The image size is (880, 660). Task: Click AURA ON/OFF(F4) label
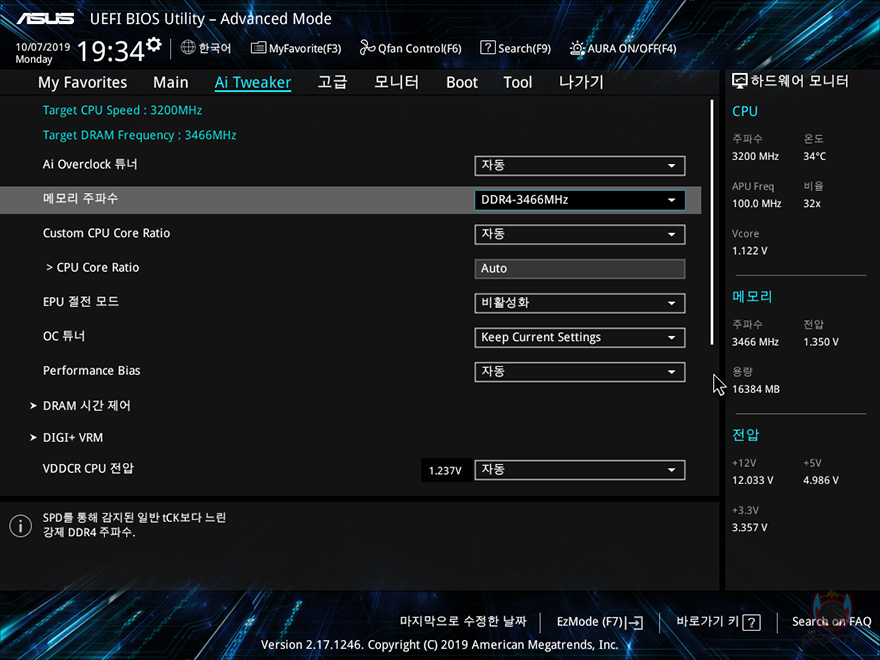click(x=631, y=49)
